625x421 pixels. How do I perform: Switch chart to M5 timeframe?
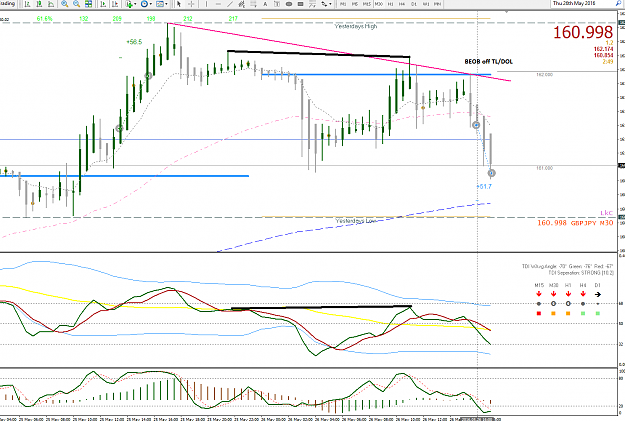pos(355,4)
